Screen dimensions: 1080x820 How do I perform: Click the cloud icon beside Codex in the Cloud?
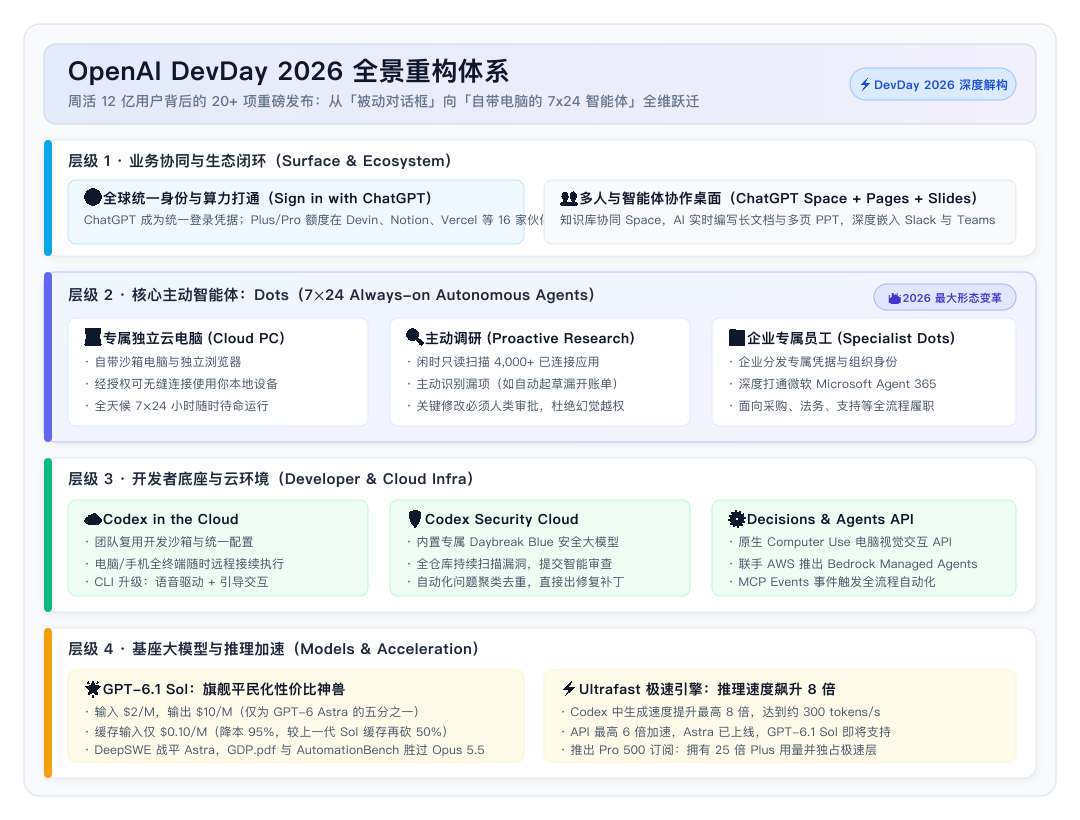point(93,519)
